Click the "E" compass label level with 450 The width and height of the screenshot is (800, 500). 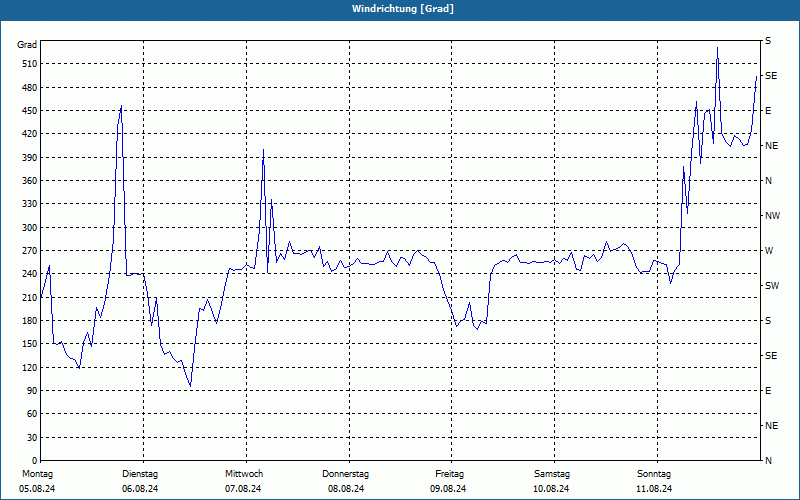(x=768, y=111)
